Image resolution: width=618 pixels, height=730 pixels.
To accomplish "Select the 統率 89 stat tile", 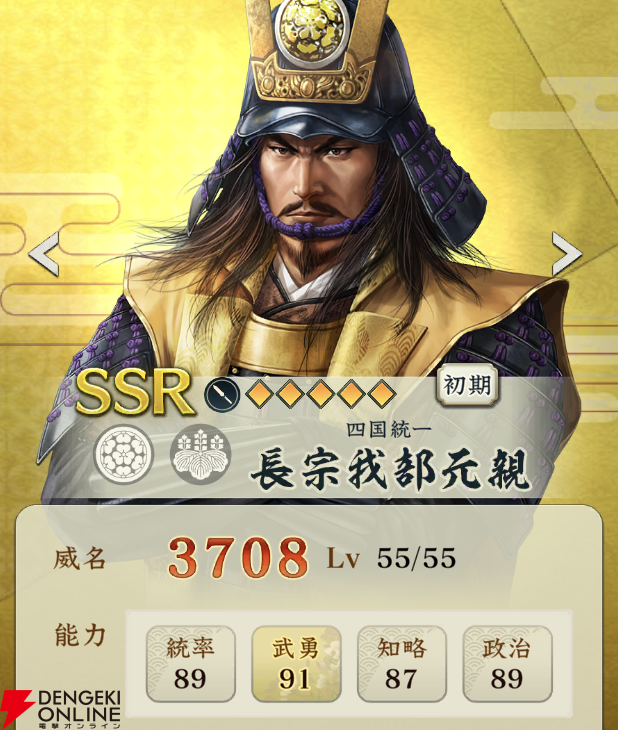I will tap(190, 663).
